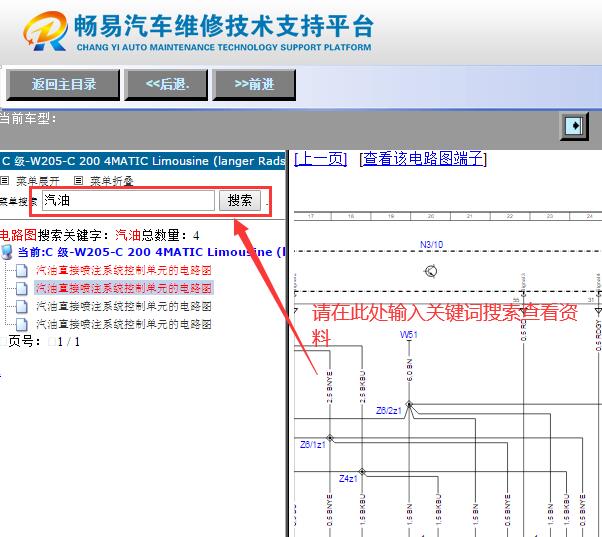Open the third 汽油直接喷注系统 circuit diagram

coord(124,306)
